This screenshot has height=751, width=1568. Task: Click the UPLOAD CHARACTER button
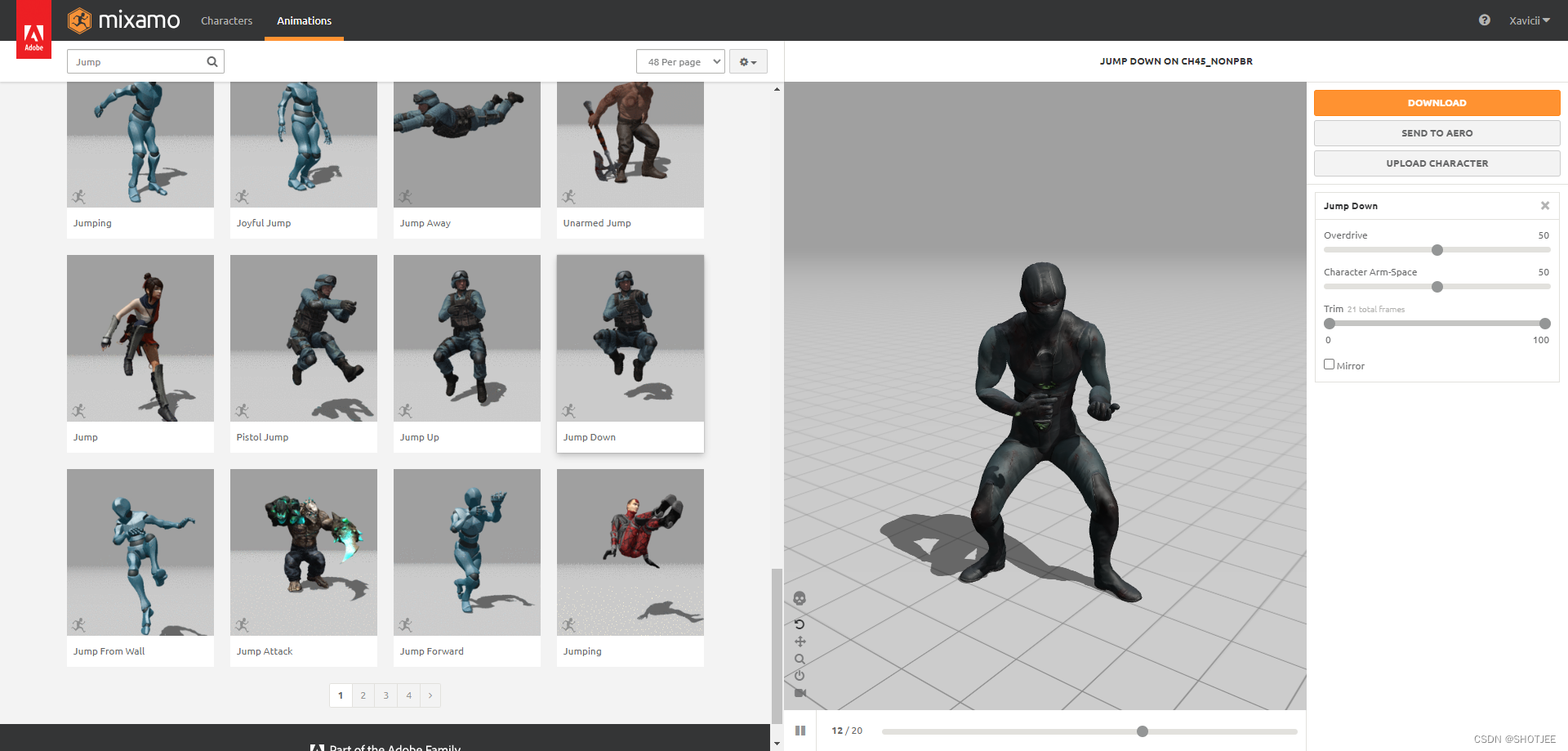pos(1437,163)
